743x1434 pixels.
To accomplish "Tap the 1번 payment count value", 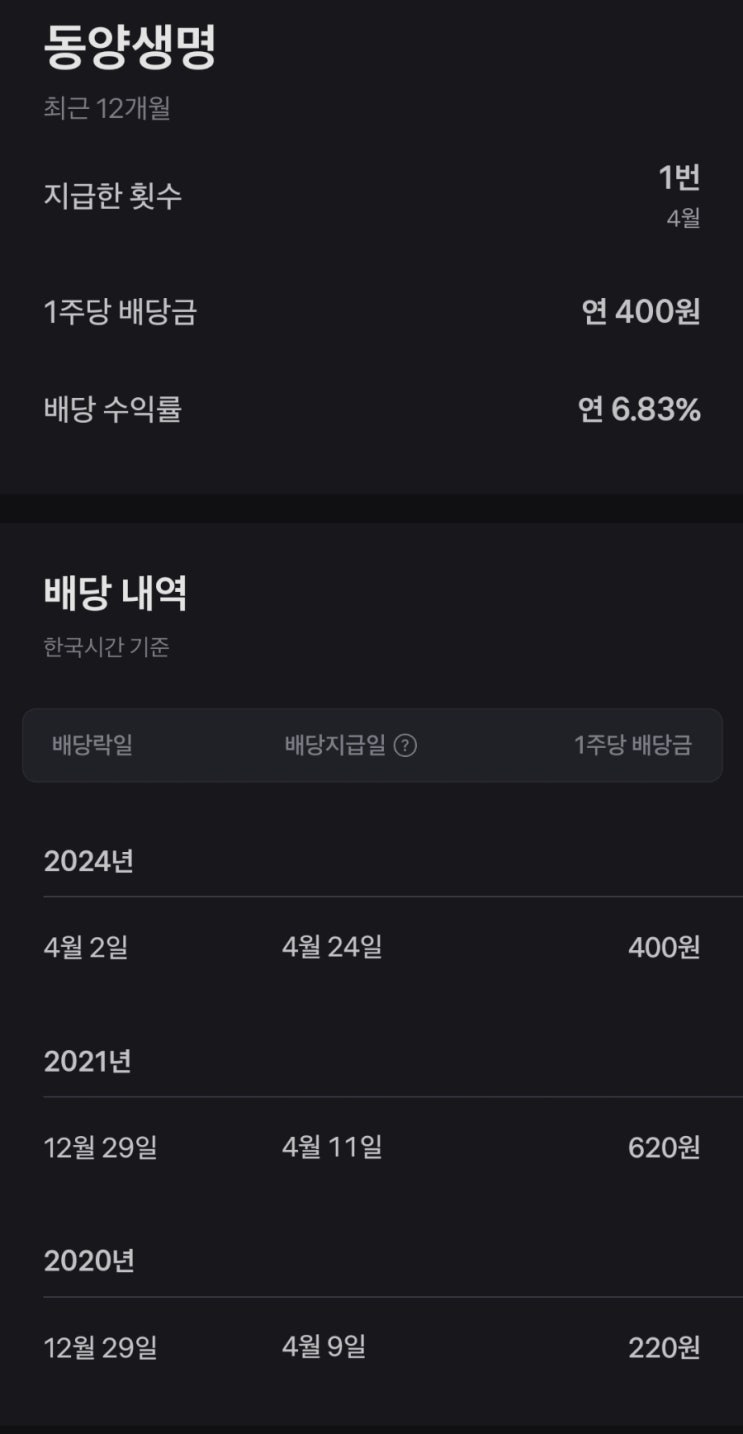I will point(679,178).
